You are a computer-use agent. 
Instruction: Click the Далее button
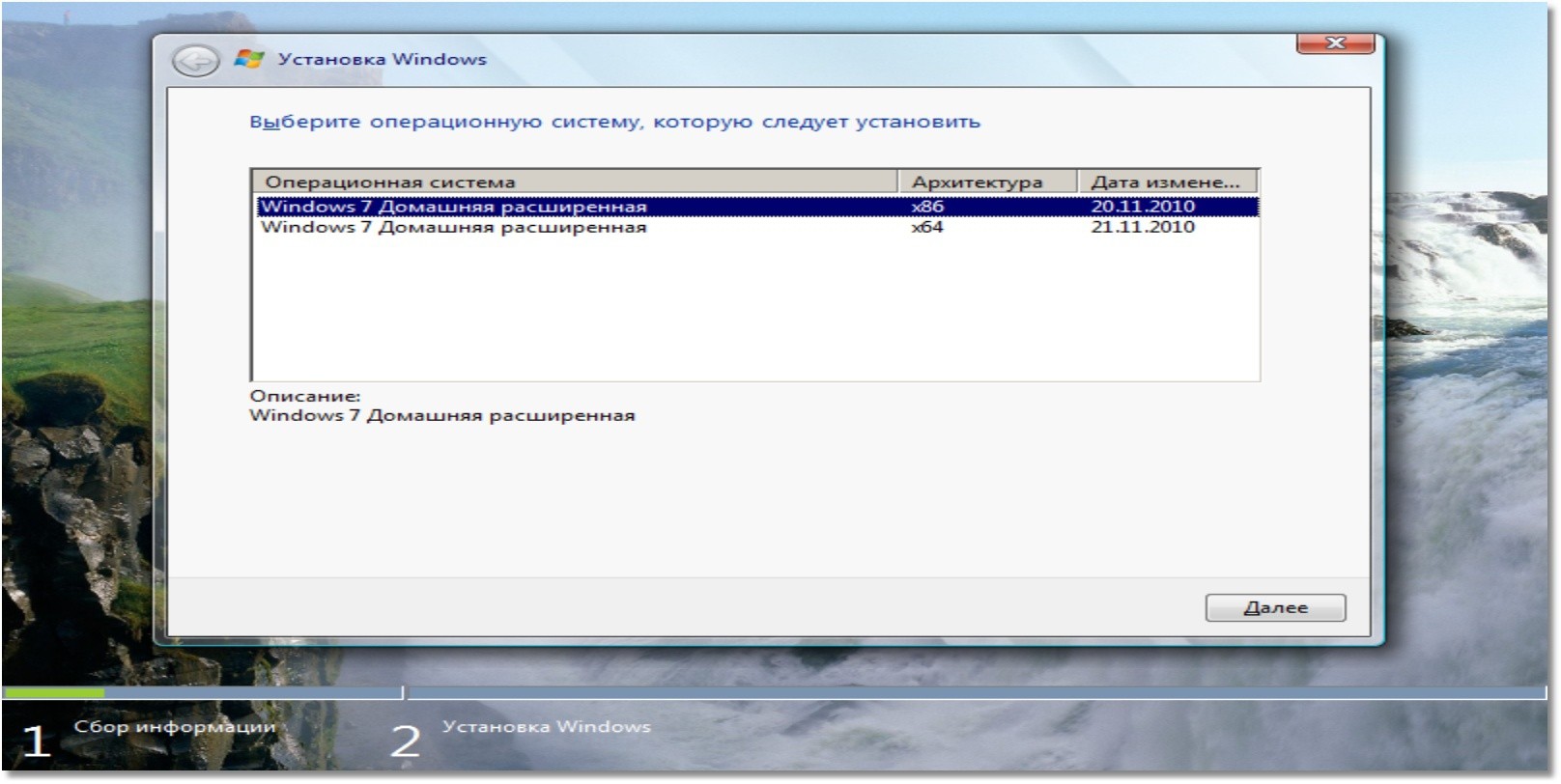1275,607
